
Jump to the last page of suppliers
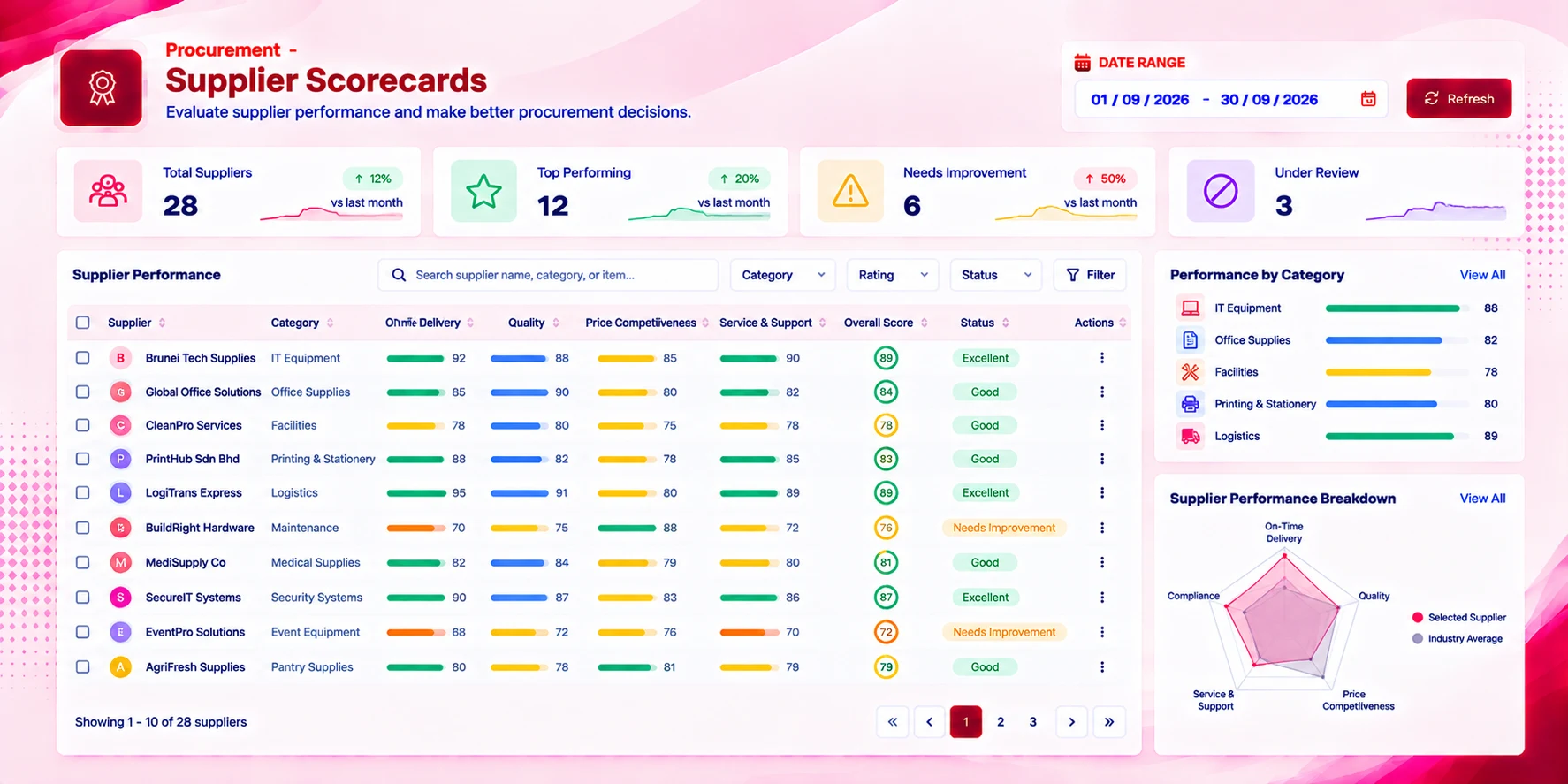click(x=1109, y=722)
